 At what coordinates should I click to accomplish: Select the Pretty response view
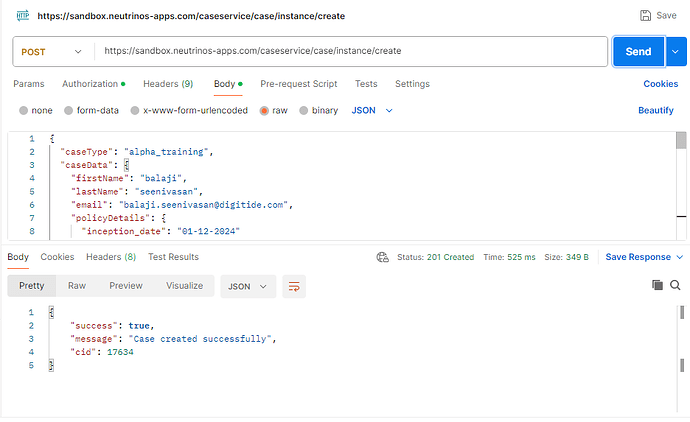pos(32,286)
